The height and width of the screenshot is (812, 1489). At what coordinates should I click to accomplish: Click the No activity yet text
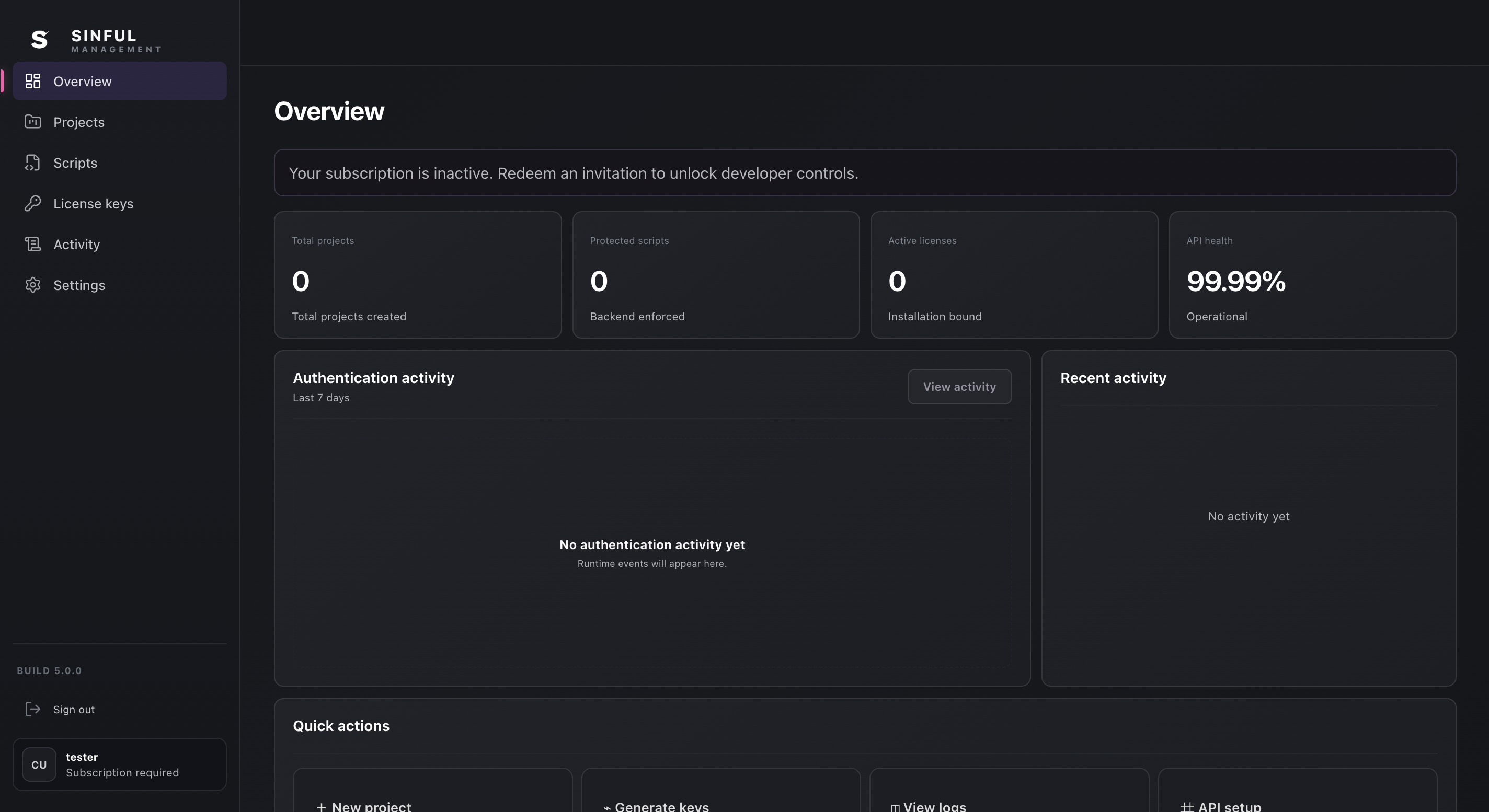(1249, 516)
